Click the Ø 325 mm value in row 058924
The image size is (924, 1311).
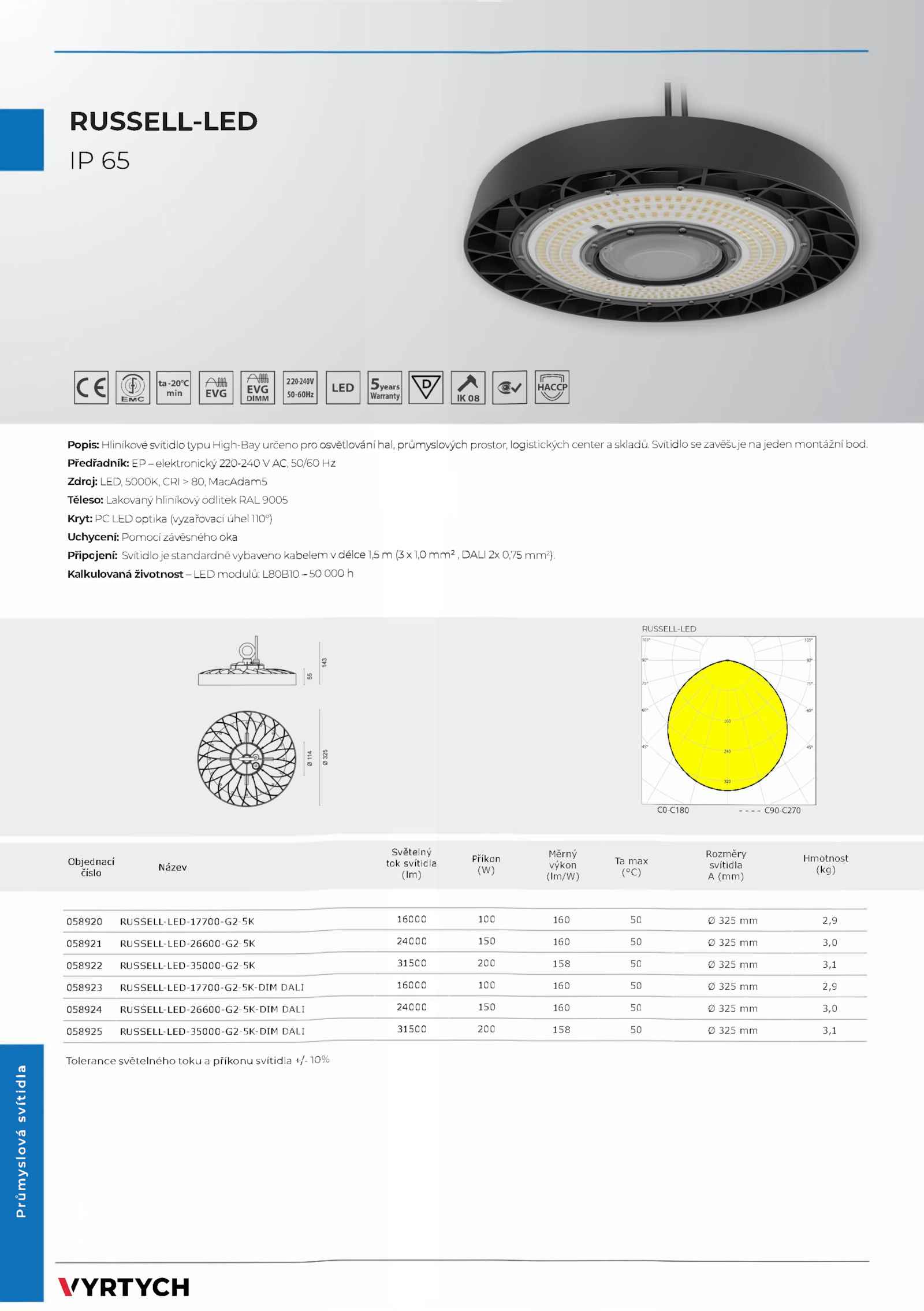733,1008
